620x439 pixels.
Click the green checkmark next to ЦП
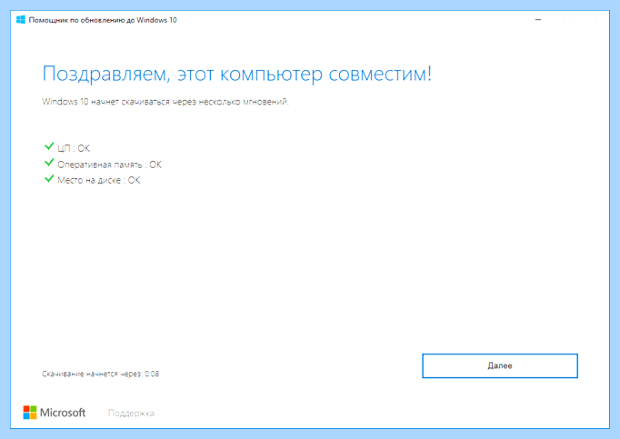49,147
